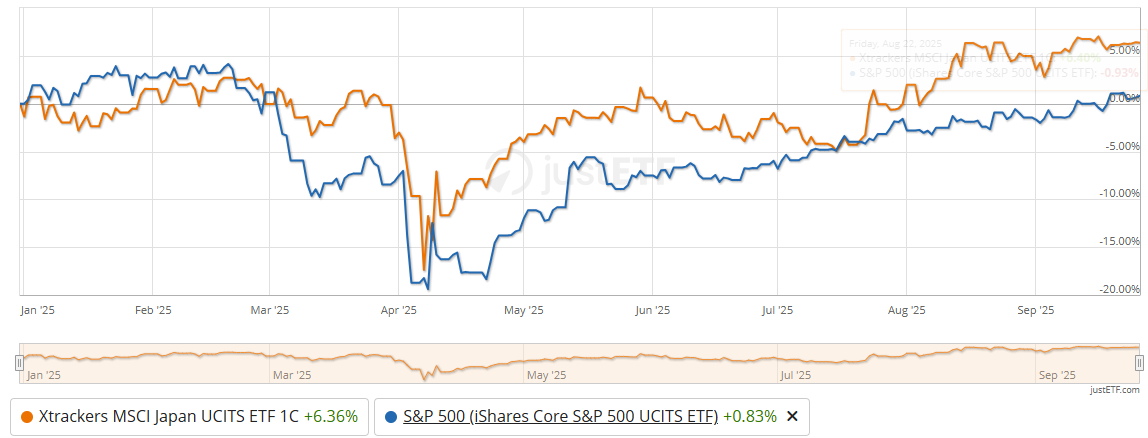The width and height of the screenshot is (1148, 438).
Task: Remove the S&P 500 ETF from comparison
Action: [x=793, y=417]
